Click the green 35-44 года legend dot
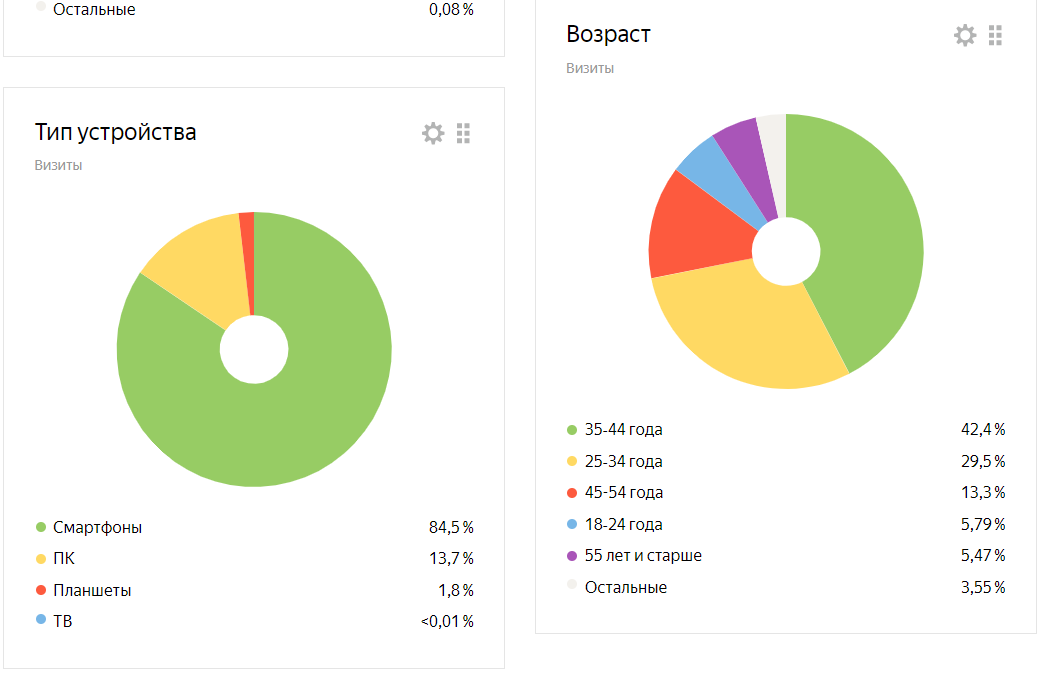 pyautogui.click(x=572, y=430)
